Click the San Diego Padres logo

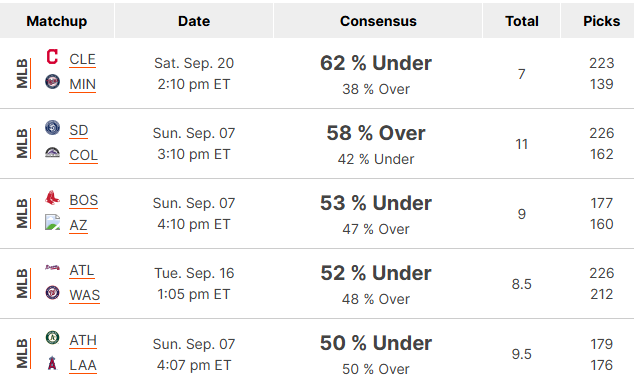pyautogui.click(x=52, y=128)
